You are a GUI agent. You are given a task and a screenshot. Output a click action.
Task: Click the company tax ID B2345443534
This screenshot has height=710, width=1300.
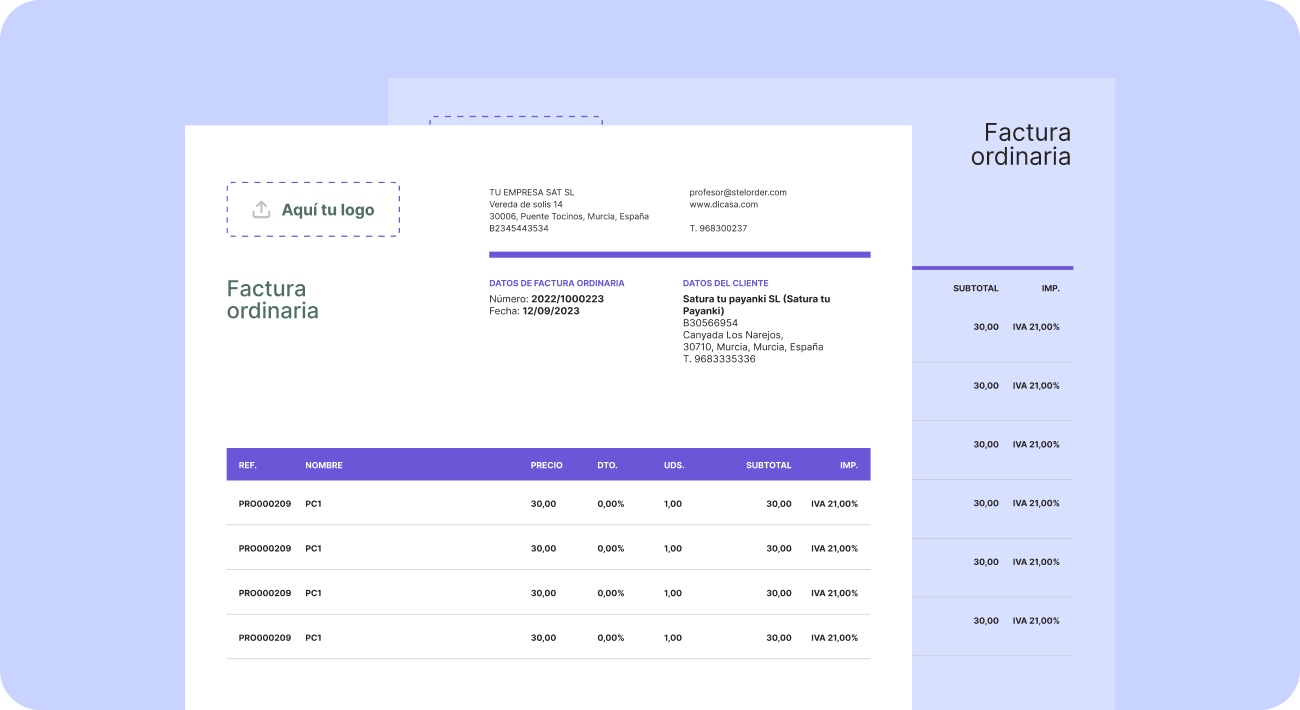tap(518, 228)
